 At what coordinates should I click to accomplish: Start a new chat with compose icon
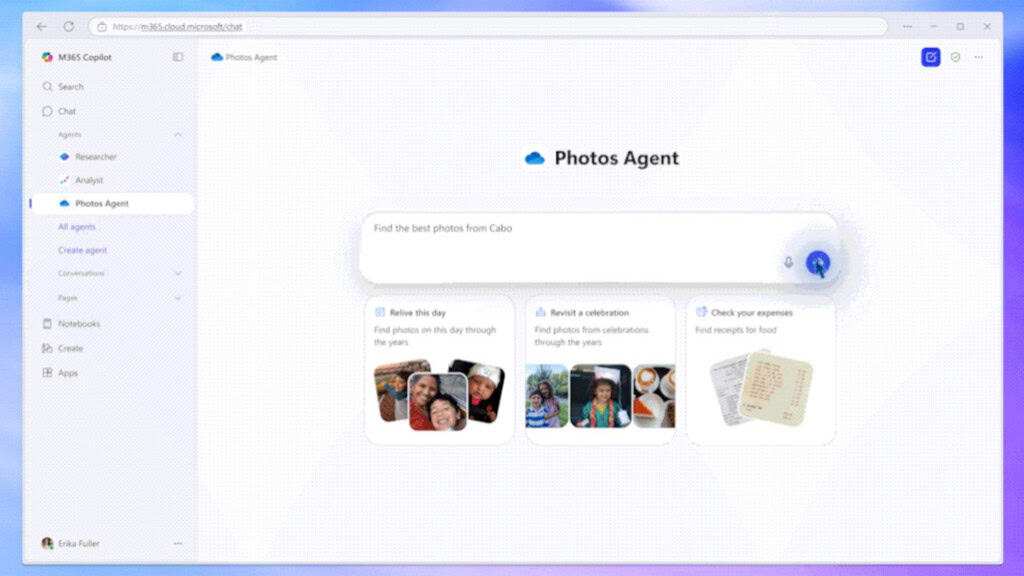pyautogui.click(x=930, y=57)
